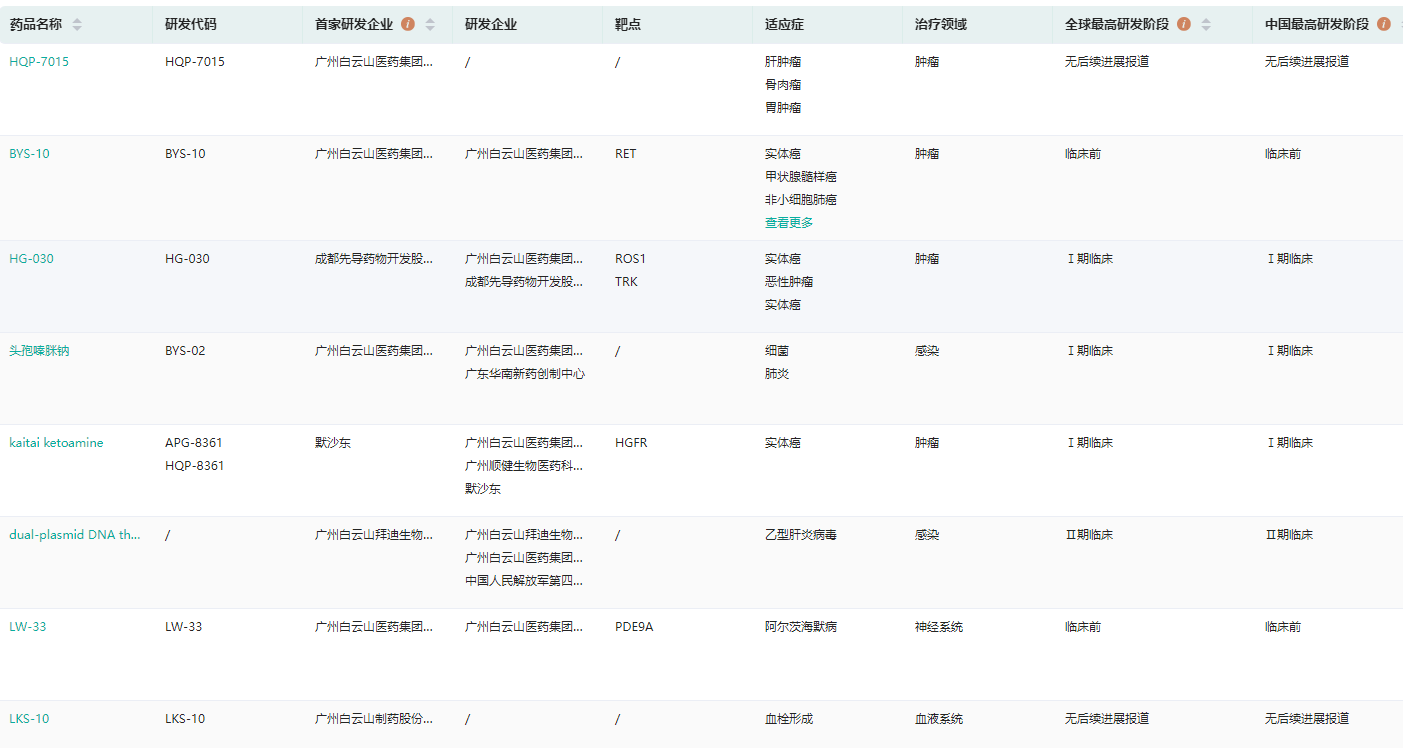Open the LKS-10 drug name link

[29, 719]
